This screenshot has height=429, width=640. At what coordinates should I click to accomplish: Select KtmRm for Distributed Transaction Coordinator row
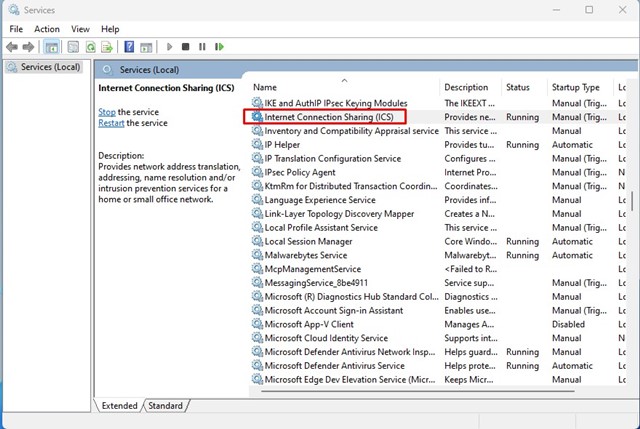(351, 186)
